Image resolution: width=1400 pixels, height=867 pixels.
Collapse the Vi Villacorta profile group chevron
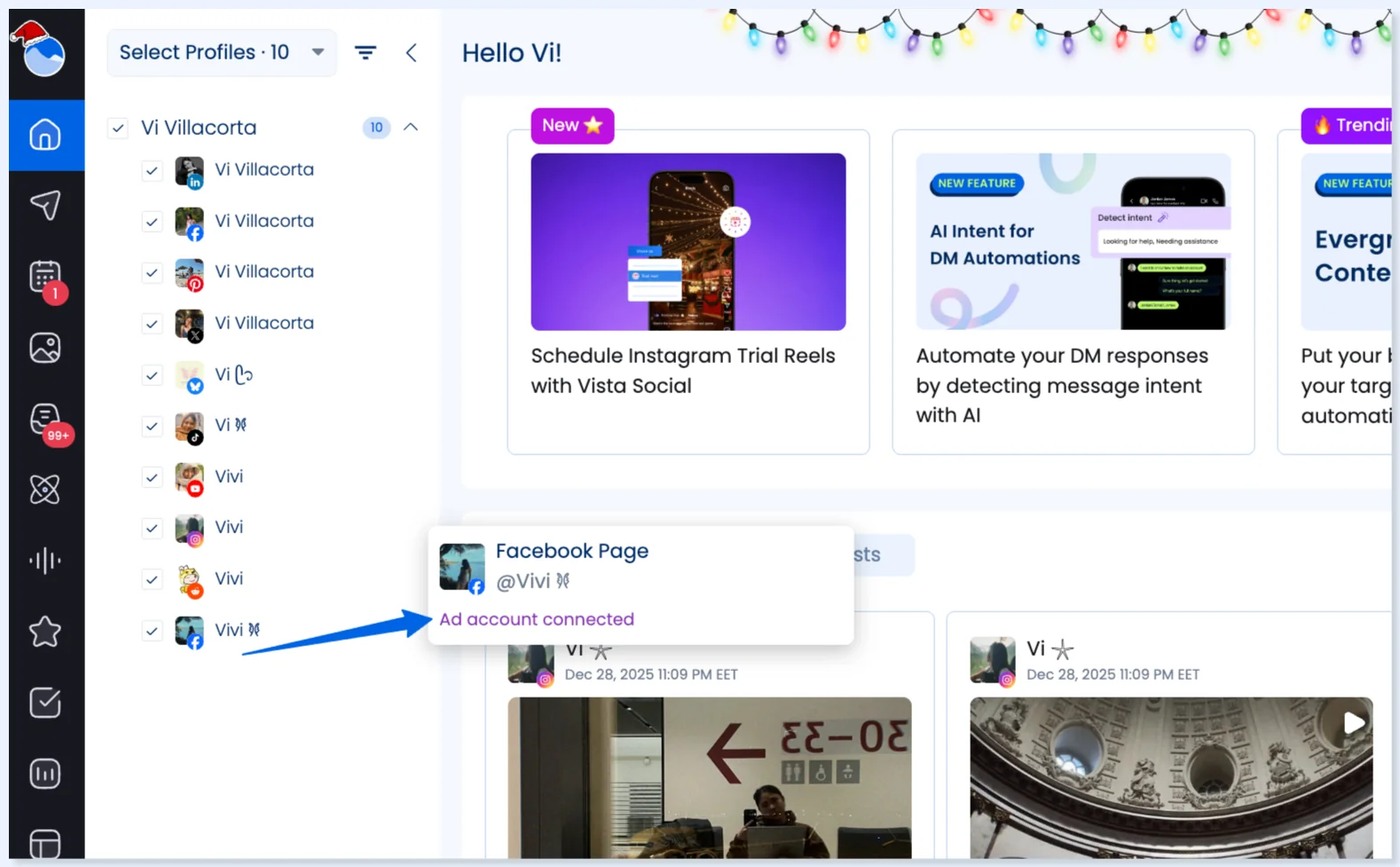click(x=411, y=127)
